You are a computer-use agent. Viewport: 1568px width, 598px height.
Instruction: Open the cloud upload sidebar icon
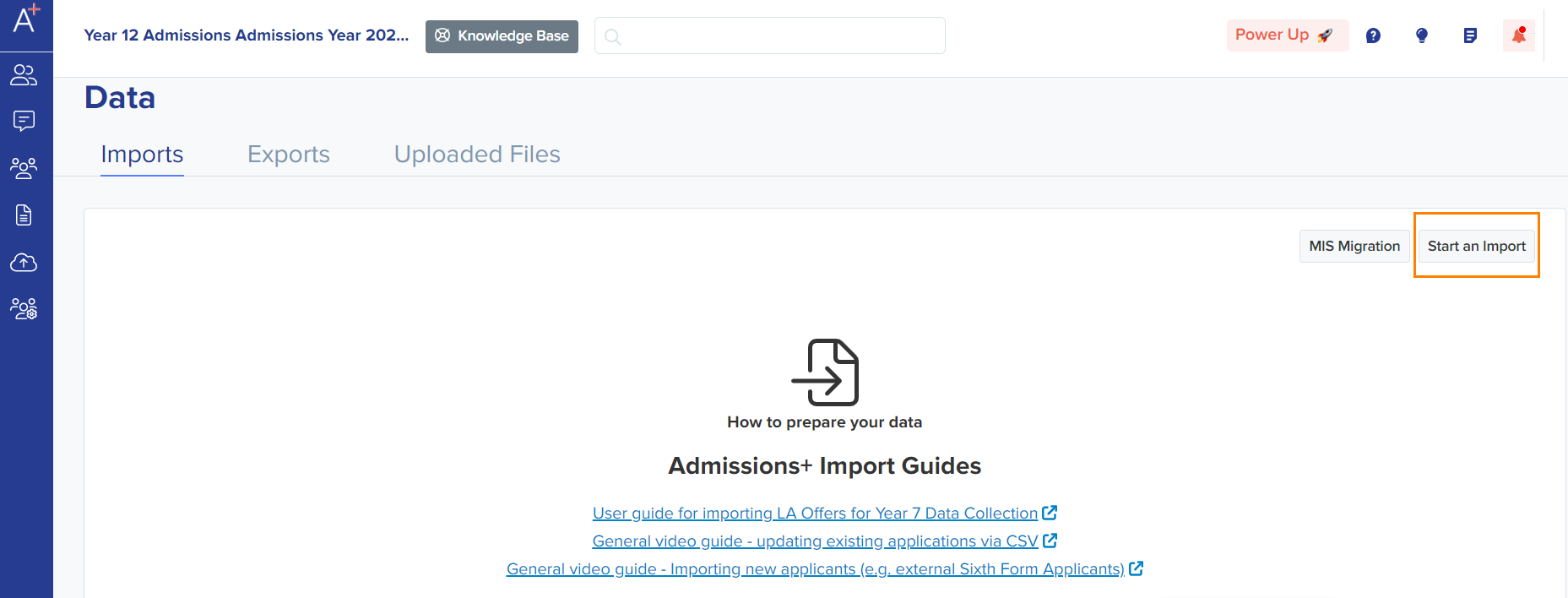tap(24, 263)
